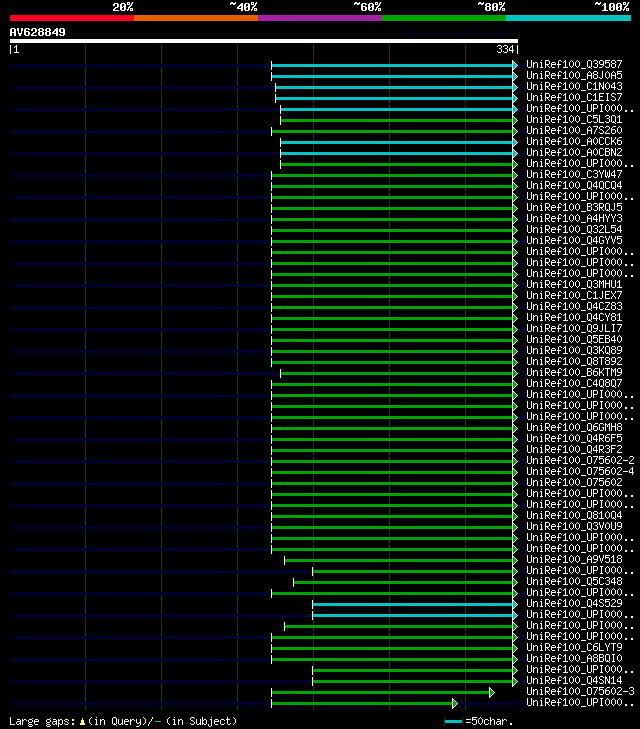Select the UniRef100_A4HYY3 label

click(x=574, y=219)
